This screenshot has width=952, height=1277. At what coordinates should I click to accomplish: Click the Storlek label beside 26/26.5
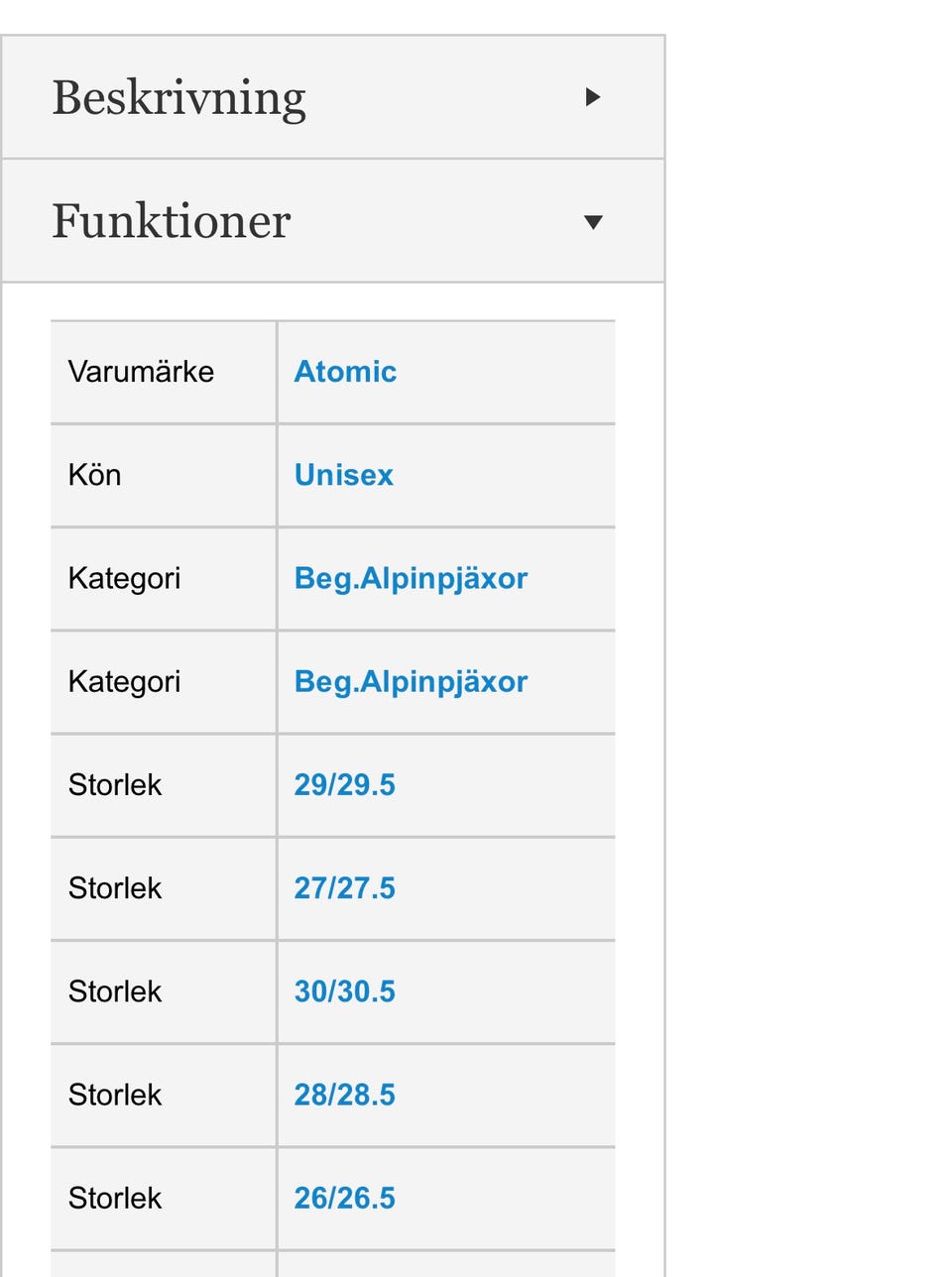(115, 1198)
